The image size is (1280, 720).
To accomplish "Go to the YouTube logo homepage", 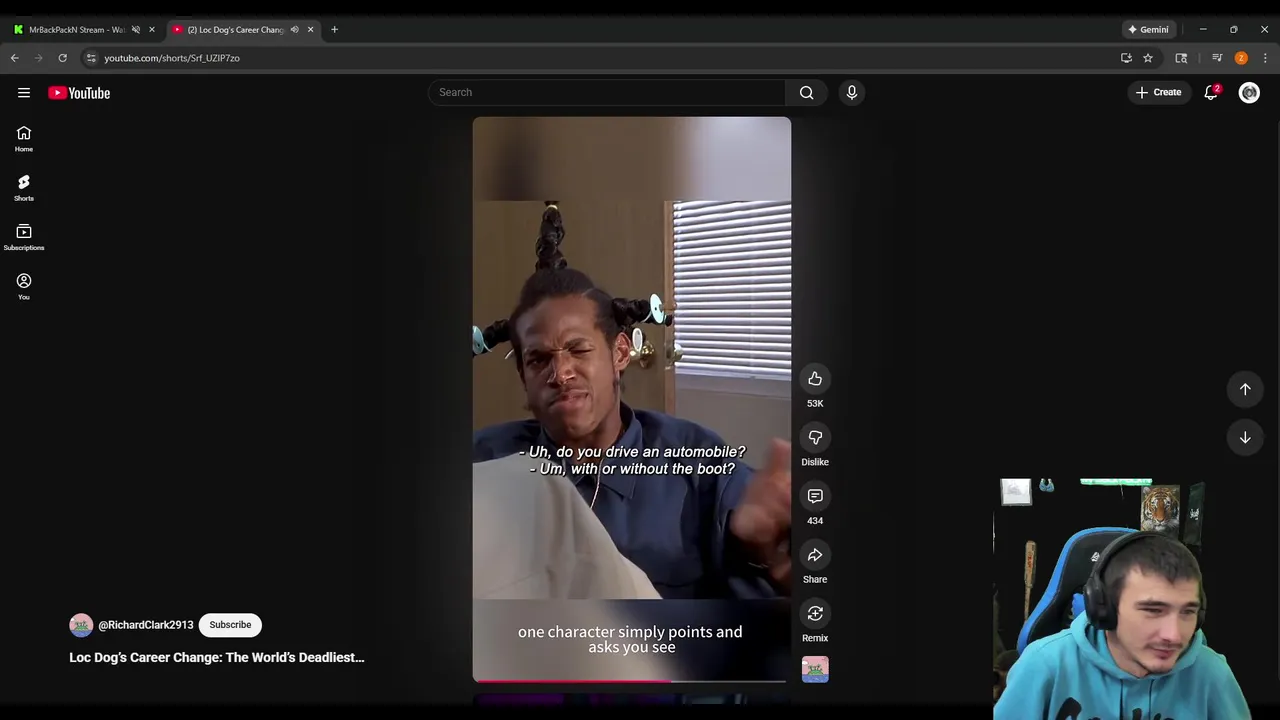I will tap(79, 93).
